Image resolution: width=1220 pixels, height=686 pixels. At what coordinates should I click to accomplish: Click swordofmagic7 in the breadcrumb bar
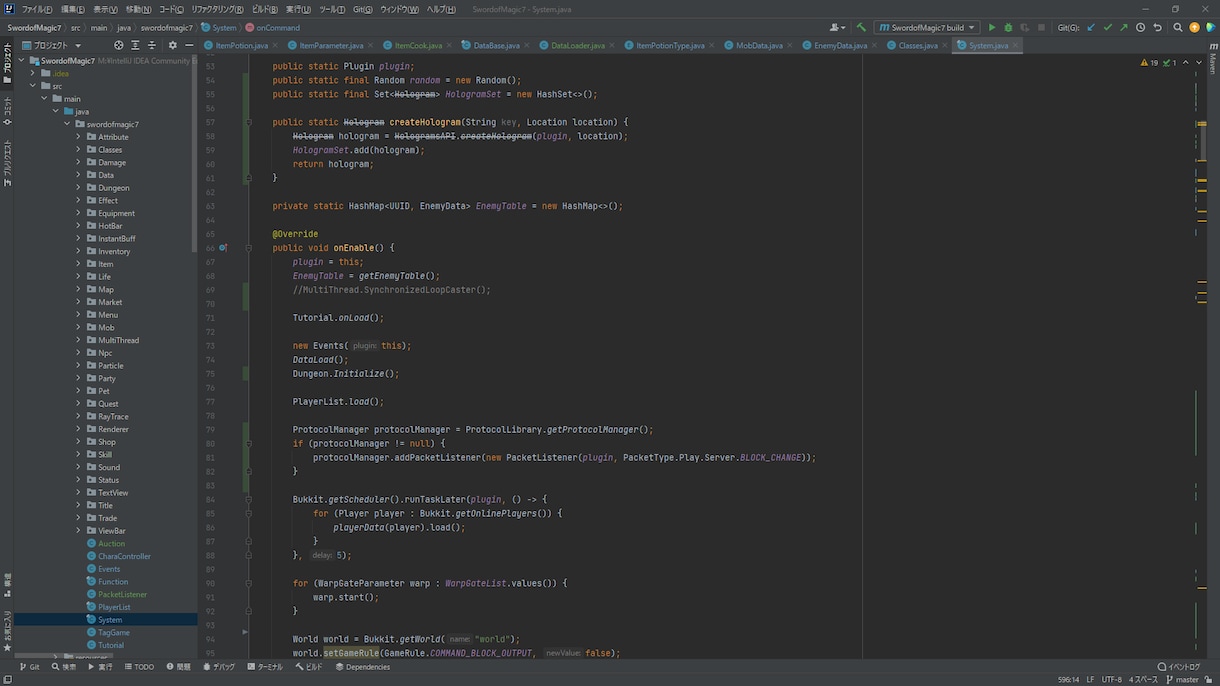point(166,28)
